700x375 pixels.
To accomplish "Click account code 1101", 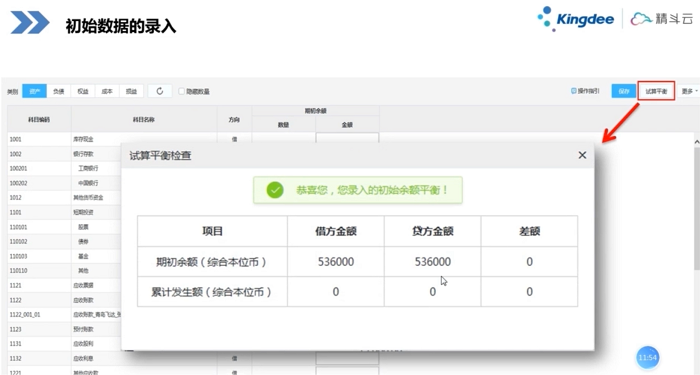I will point(16,212).
